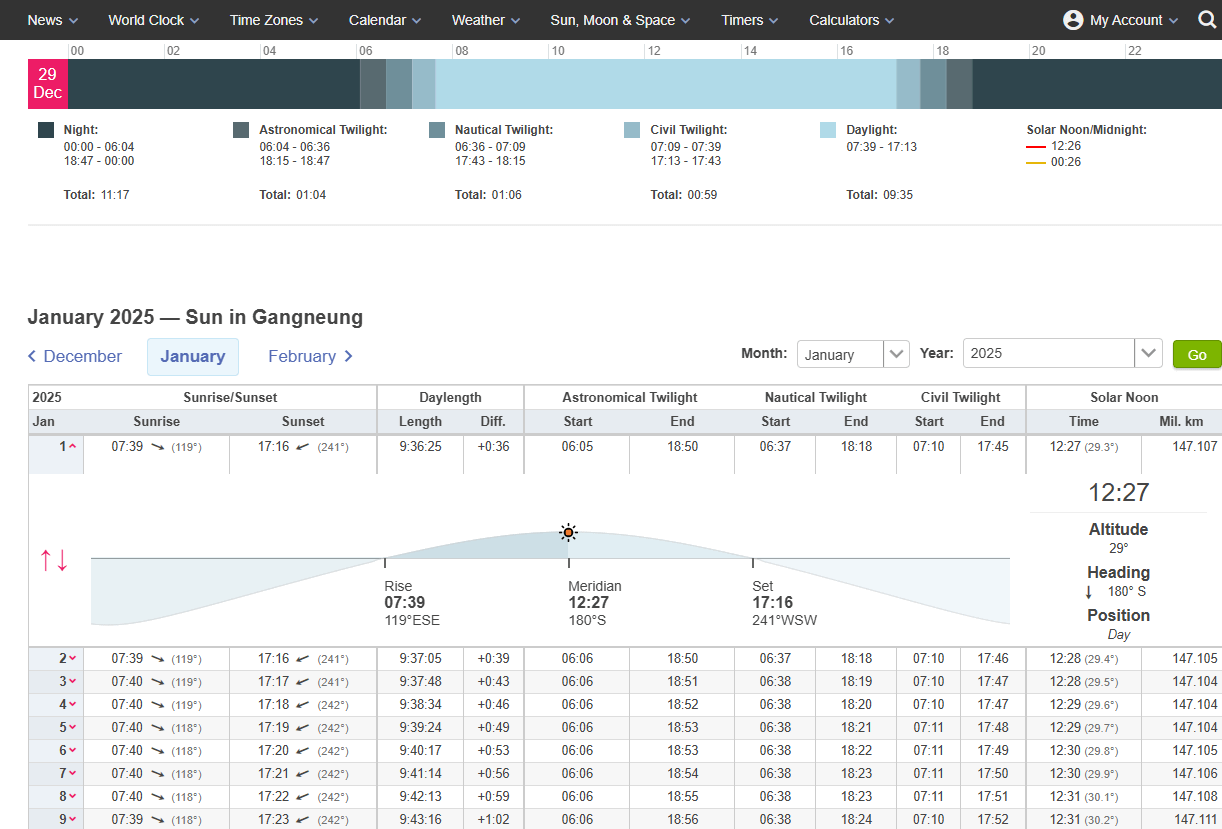Screen dimensions: 1222x829
Task: Click the Mil. km column header
Action: [x=1182, y=422]
